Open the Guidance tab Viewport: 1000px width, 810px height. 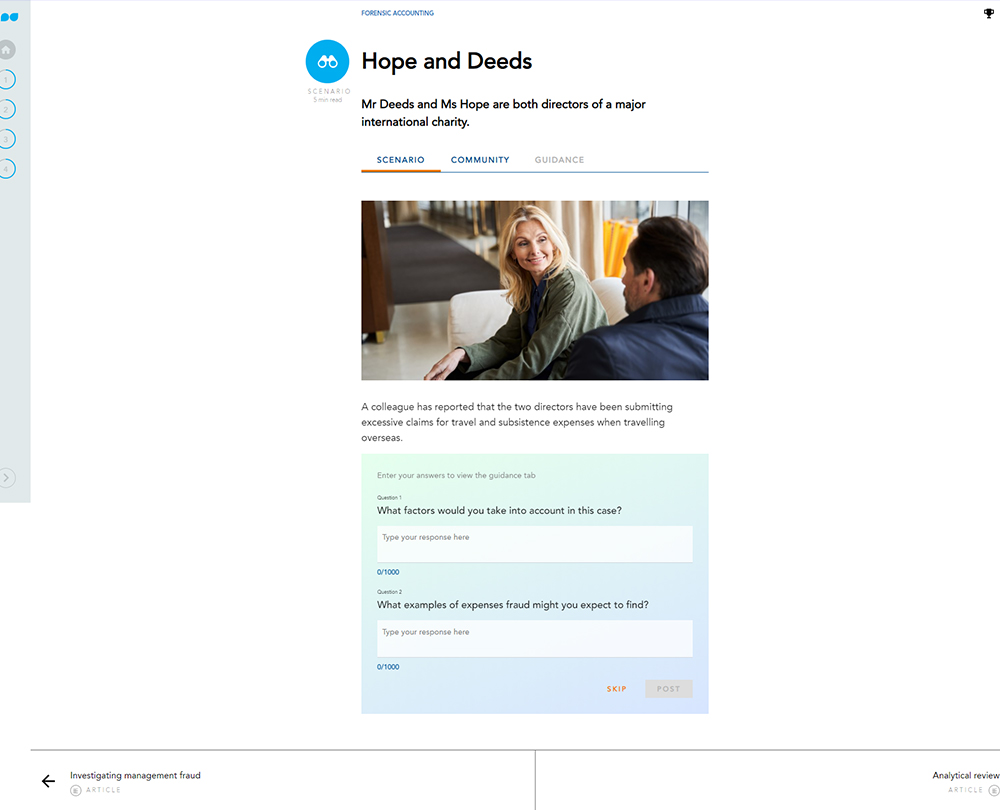pos(559,160)
